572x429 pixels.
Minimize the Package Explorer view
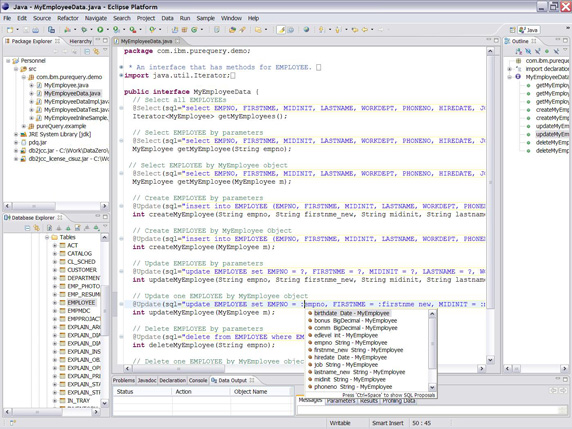point(97,40)
